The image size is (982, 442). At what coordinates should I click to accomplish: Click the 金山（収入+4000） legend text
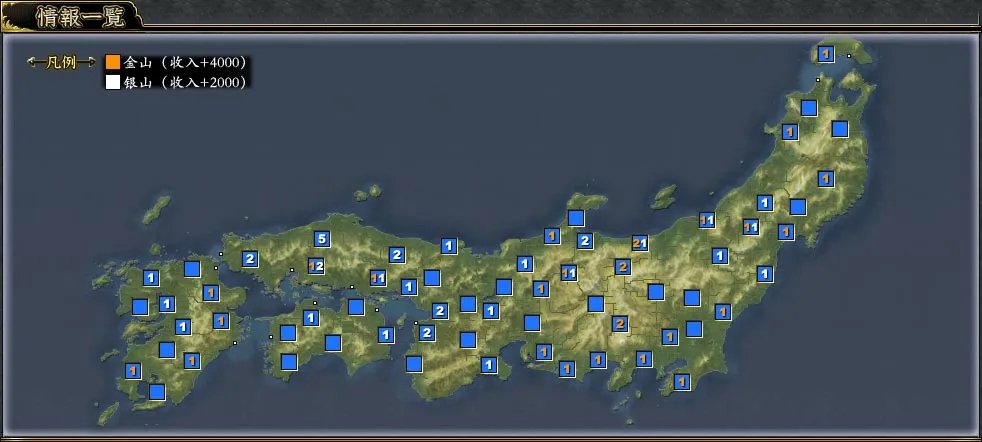click(186, 63)
